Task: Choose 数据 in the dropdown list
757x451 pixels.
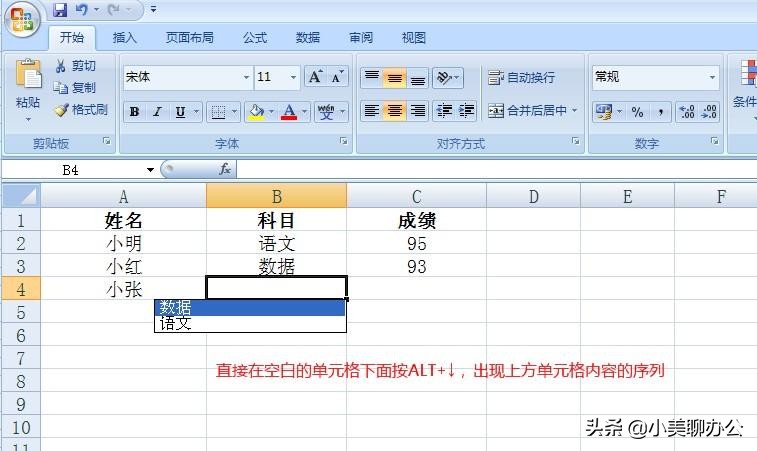Action: pyautogui.click(x=250, y=307)
